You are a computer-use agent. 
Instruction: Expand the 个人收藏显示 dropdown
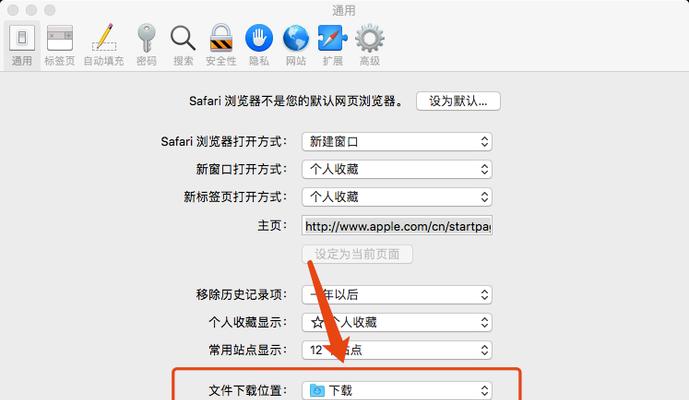pyautogui.click(x=397, y=322)
